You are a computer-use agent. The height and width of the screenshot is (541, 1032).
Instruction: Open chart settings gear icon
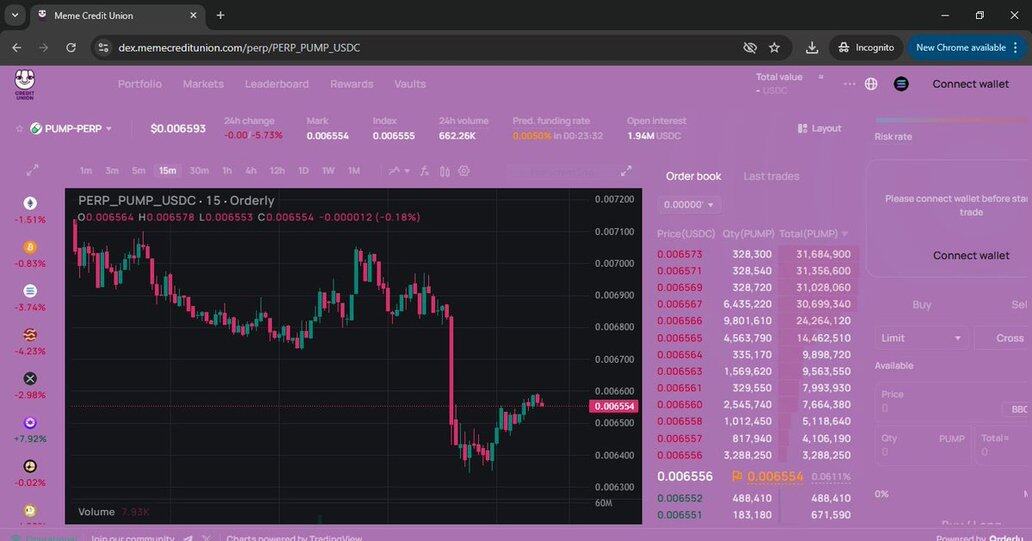tap(464, 171)
